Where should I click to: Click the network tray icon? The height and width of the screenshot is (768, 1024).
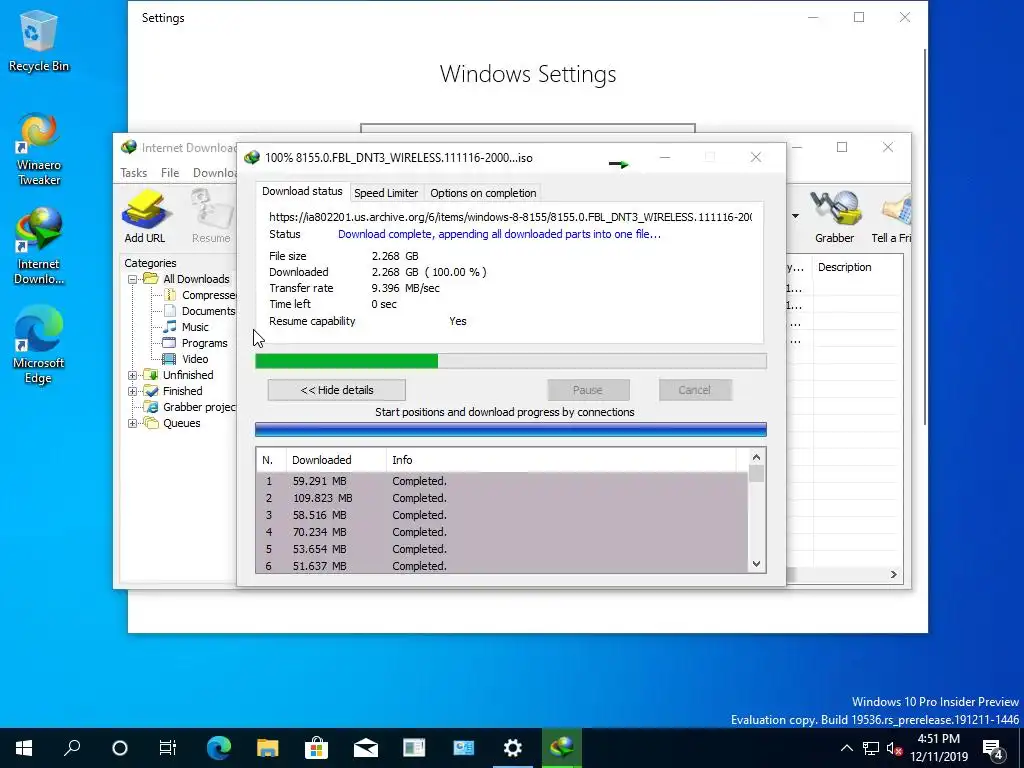point(871,748)
